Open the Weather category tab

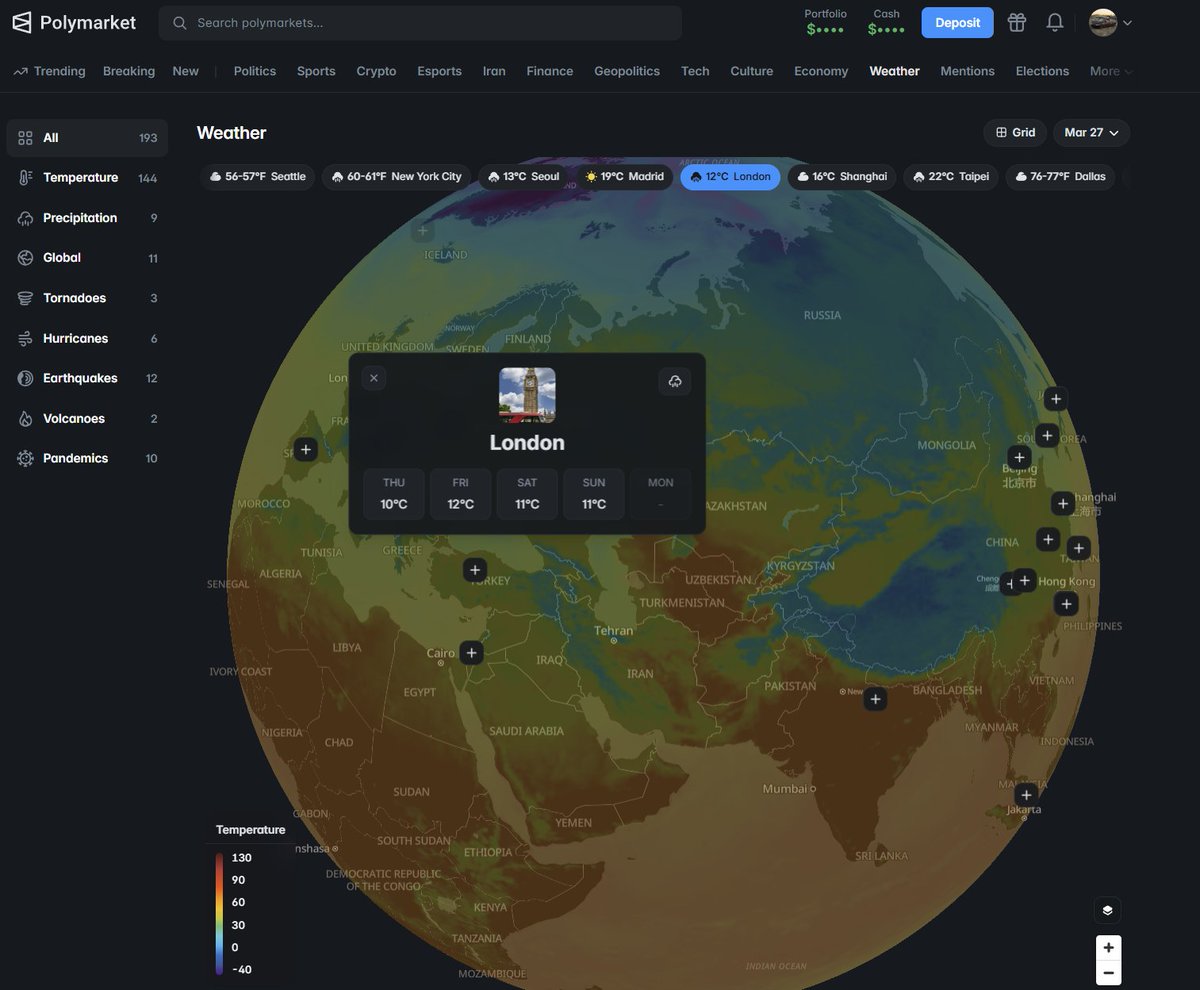[894, 71]
